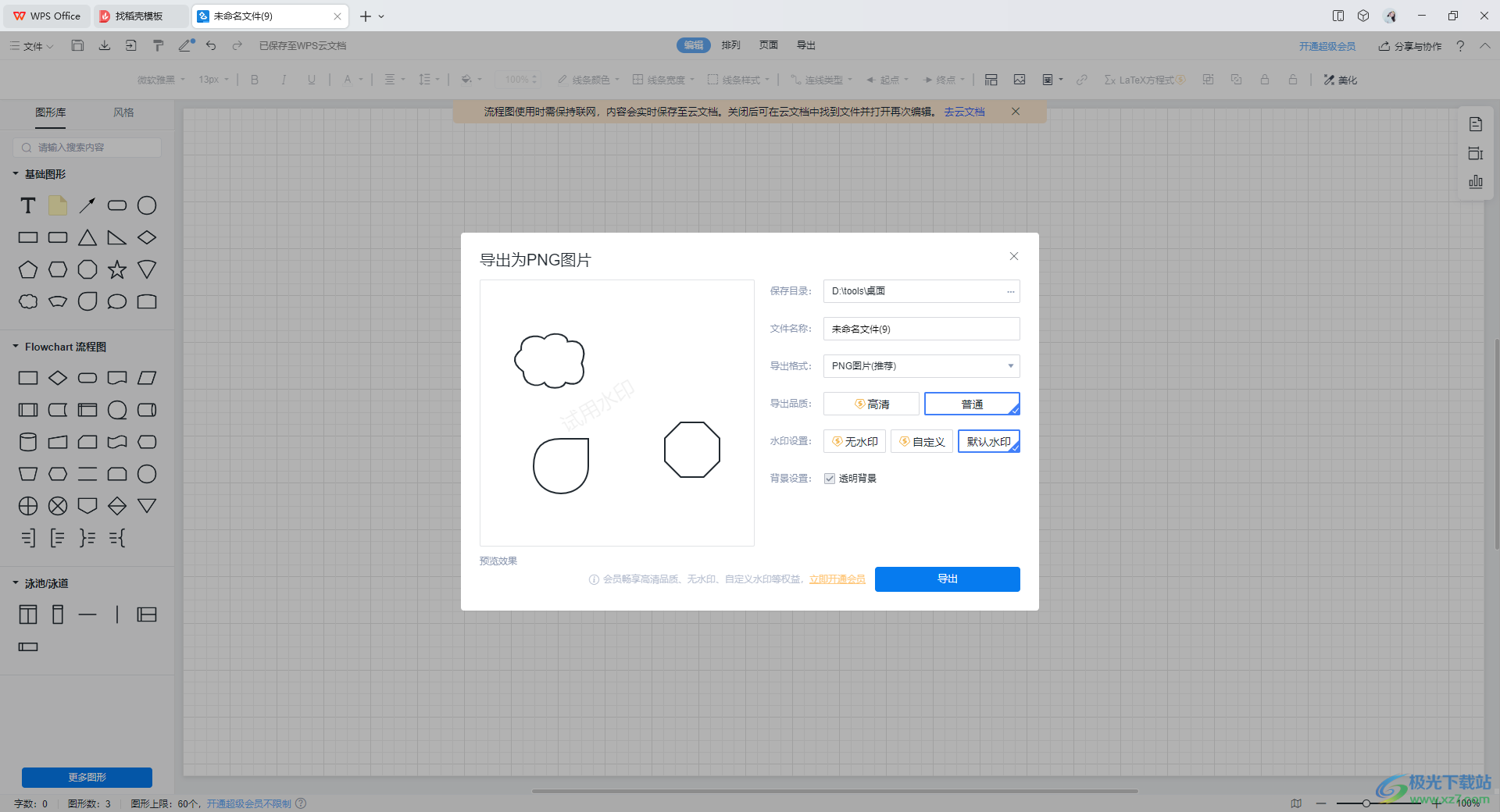
Task: Pick the speech bubble shape
Action: [117, 301]
